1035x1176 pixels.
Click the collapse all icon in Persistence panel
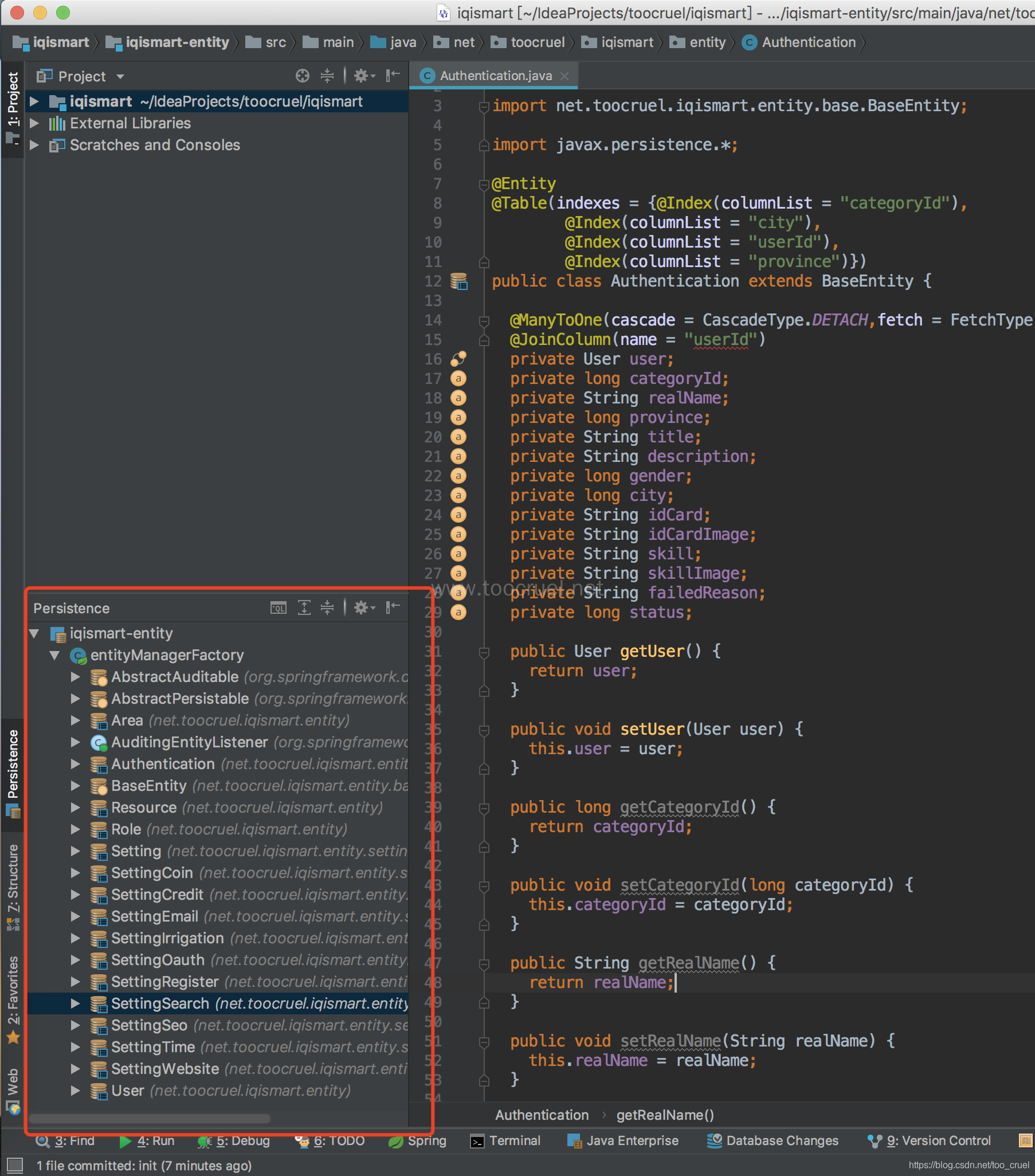pyautogui.click(x=327, y=608)
